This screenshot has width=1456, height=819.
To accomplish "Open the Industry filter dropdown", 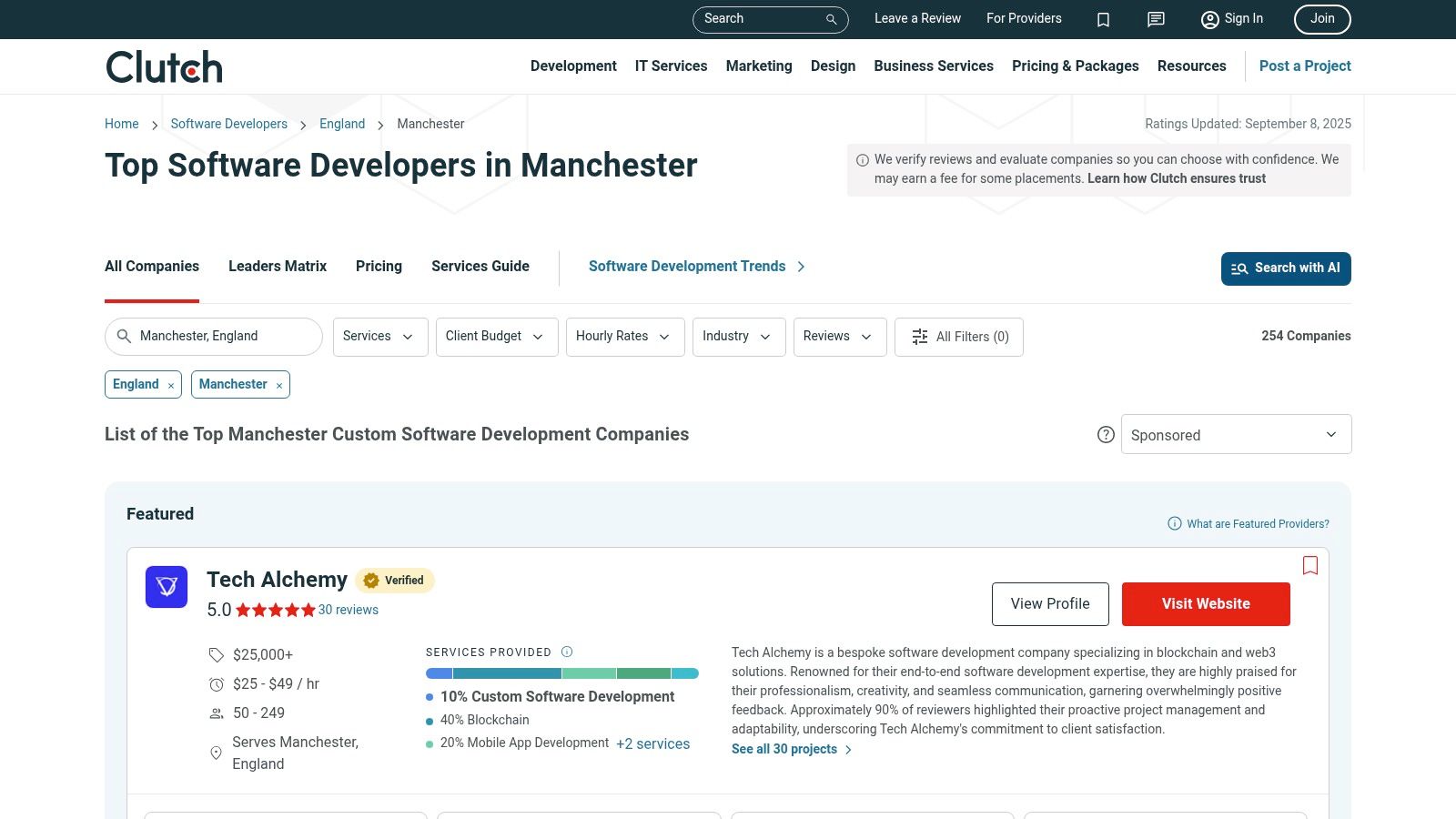I will pyautogui.click(x=739, y=337).
